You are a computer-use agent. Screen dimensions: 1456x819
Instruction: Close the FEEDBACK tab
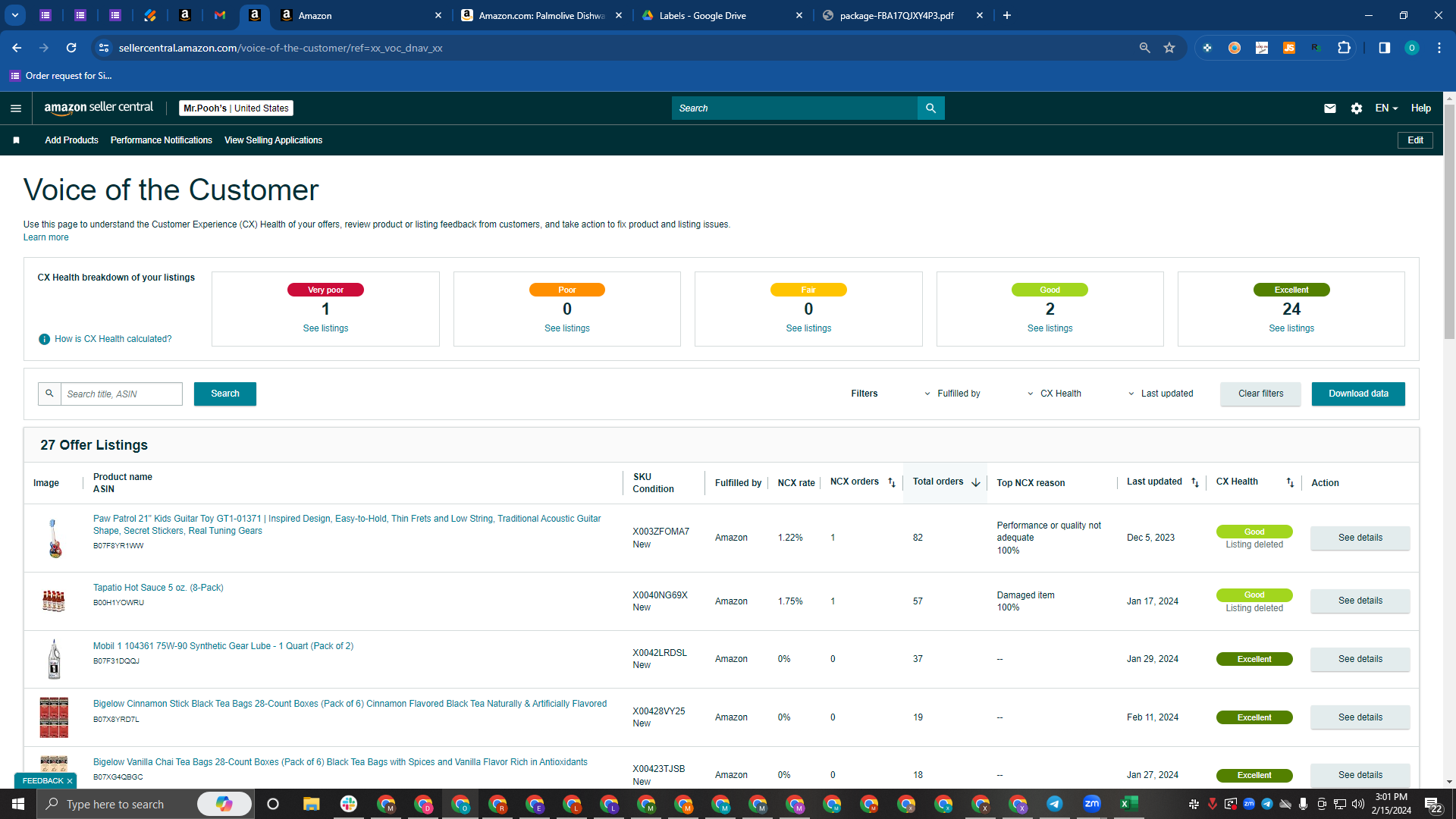click(x=69, y=781)
